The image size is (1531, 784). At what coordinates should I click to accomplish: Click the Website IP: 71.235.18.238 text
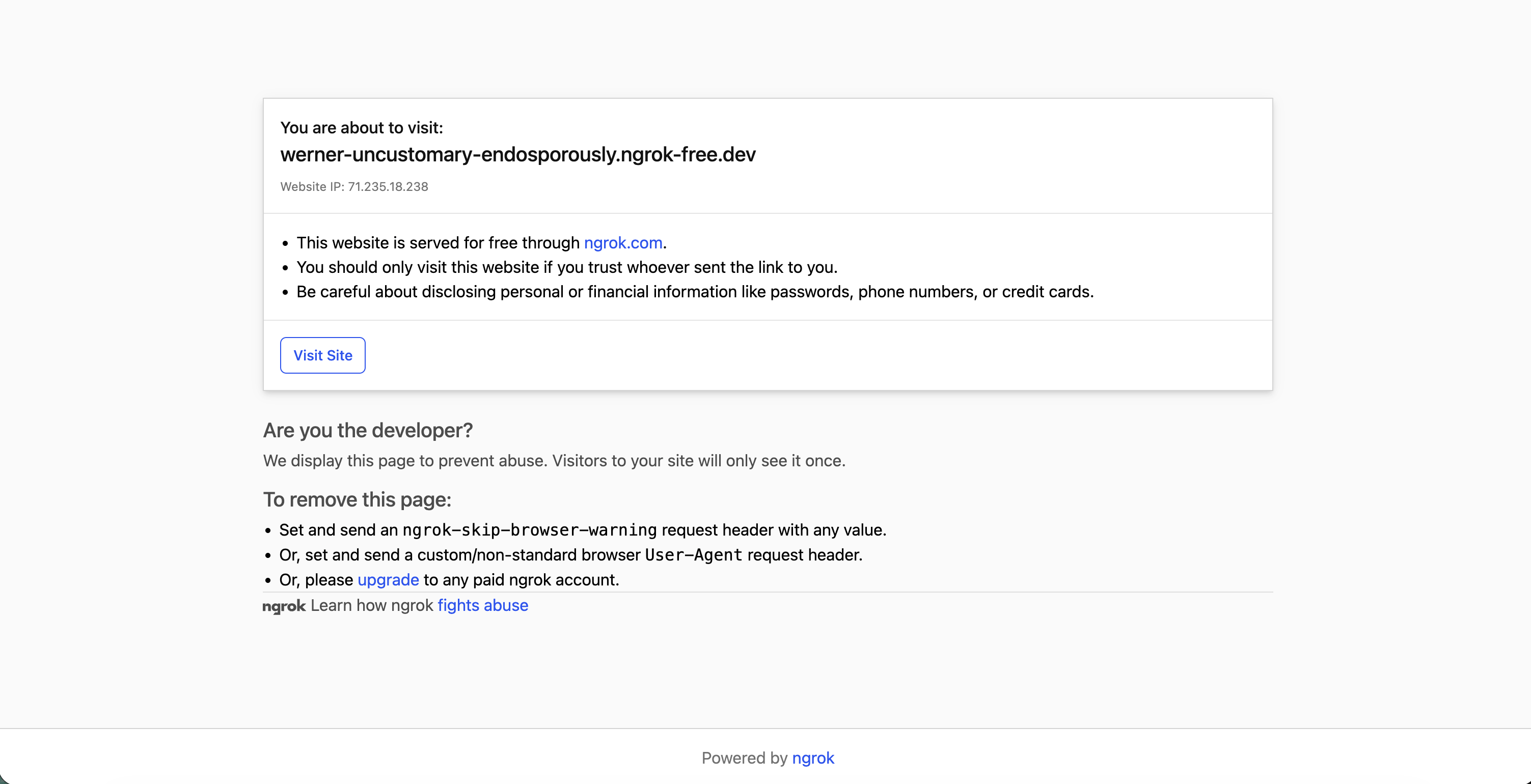[x=354, y=186]
